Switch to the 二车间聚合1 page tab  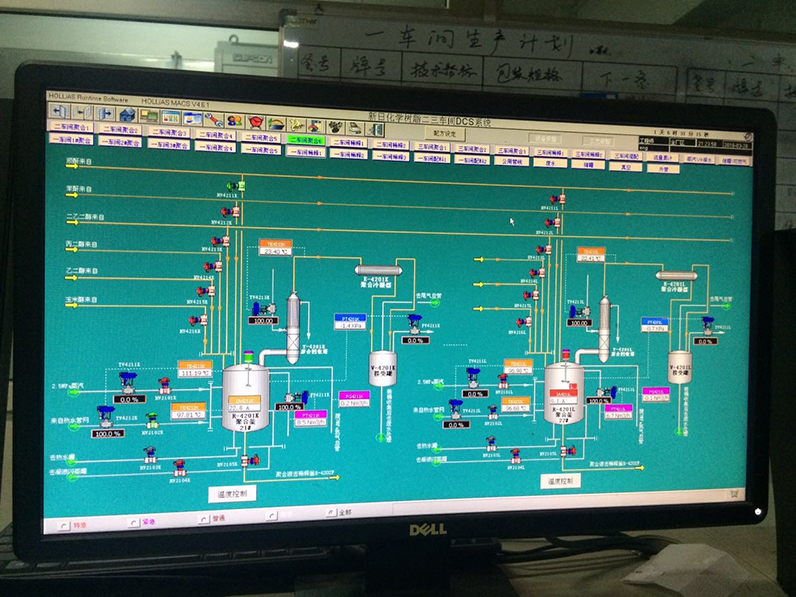[x=71, y=127]
